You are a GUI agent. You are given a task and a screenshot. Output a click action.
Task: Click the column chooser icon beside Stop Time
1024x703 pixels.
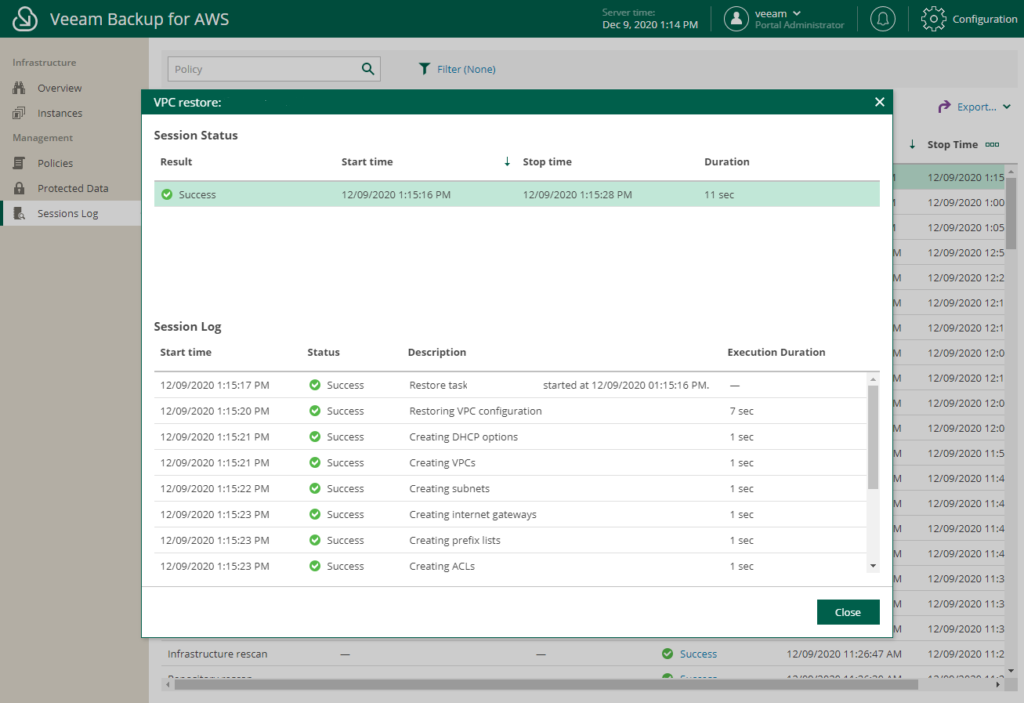coord(992,144)
